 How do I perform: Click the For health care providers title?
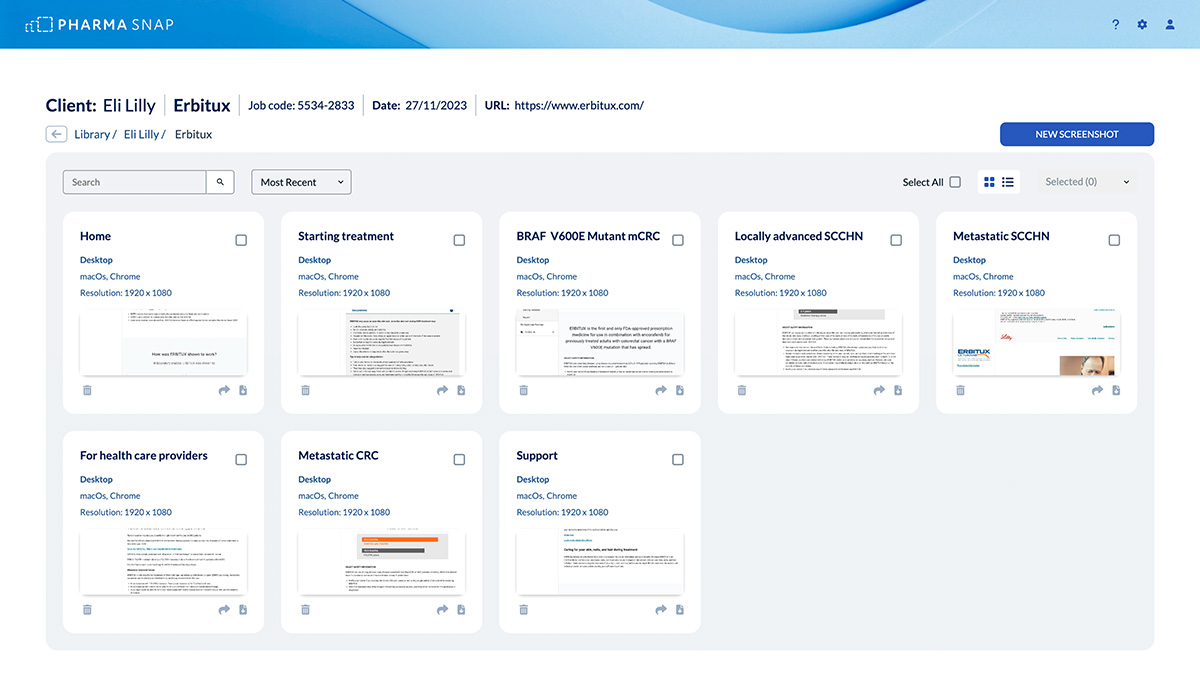click(144, 456)
